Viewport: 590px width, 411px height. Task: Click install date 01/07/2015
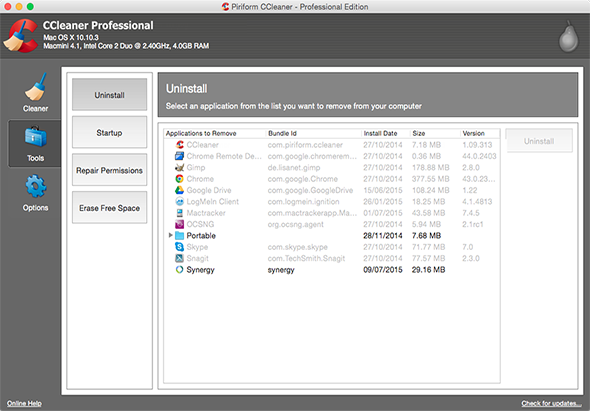click(383, 213)
